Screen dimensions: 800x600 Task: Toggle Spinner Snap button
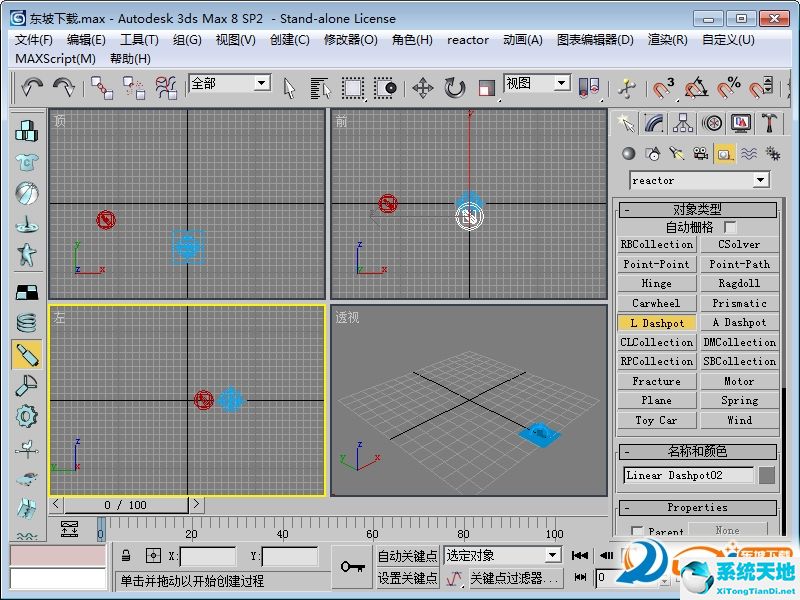point(761,88)
